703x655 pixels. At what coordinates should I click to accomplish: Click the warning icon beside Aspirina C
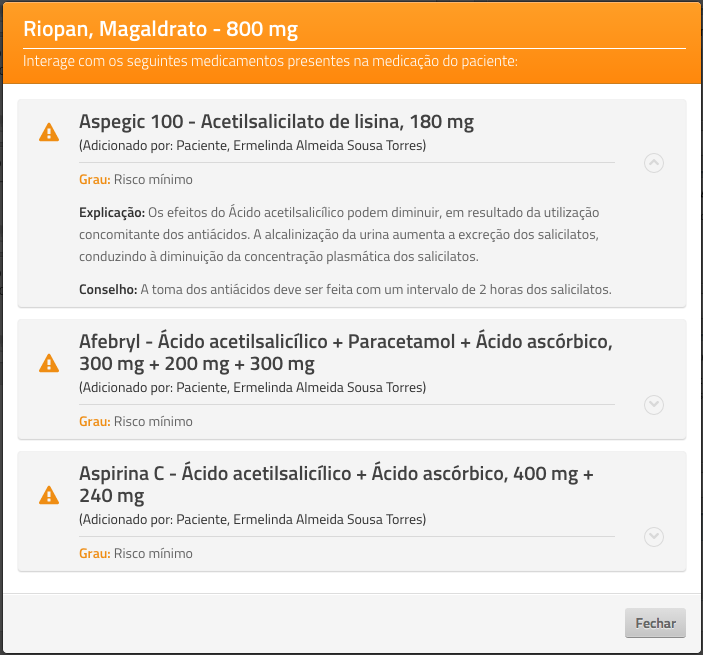49,495
